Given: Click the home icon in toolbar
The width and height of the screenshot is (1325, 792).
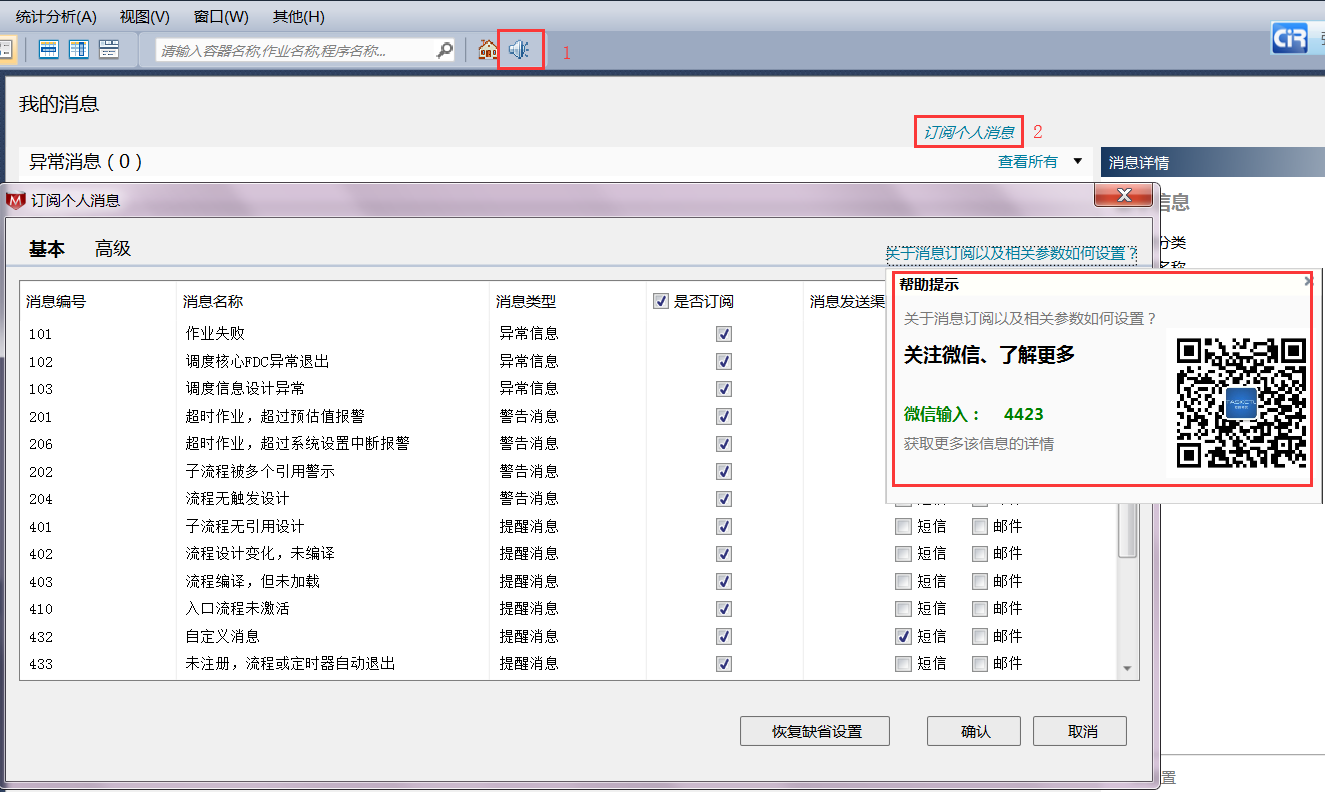Looking at the screenshot, I should pos(487,49).
